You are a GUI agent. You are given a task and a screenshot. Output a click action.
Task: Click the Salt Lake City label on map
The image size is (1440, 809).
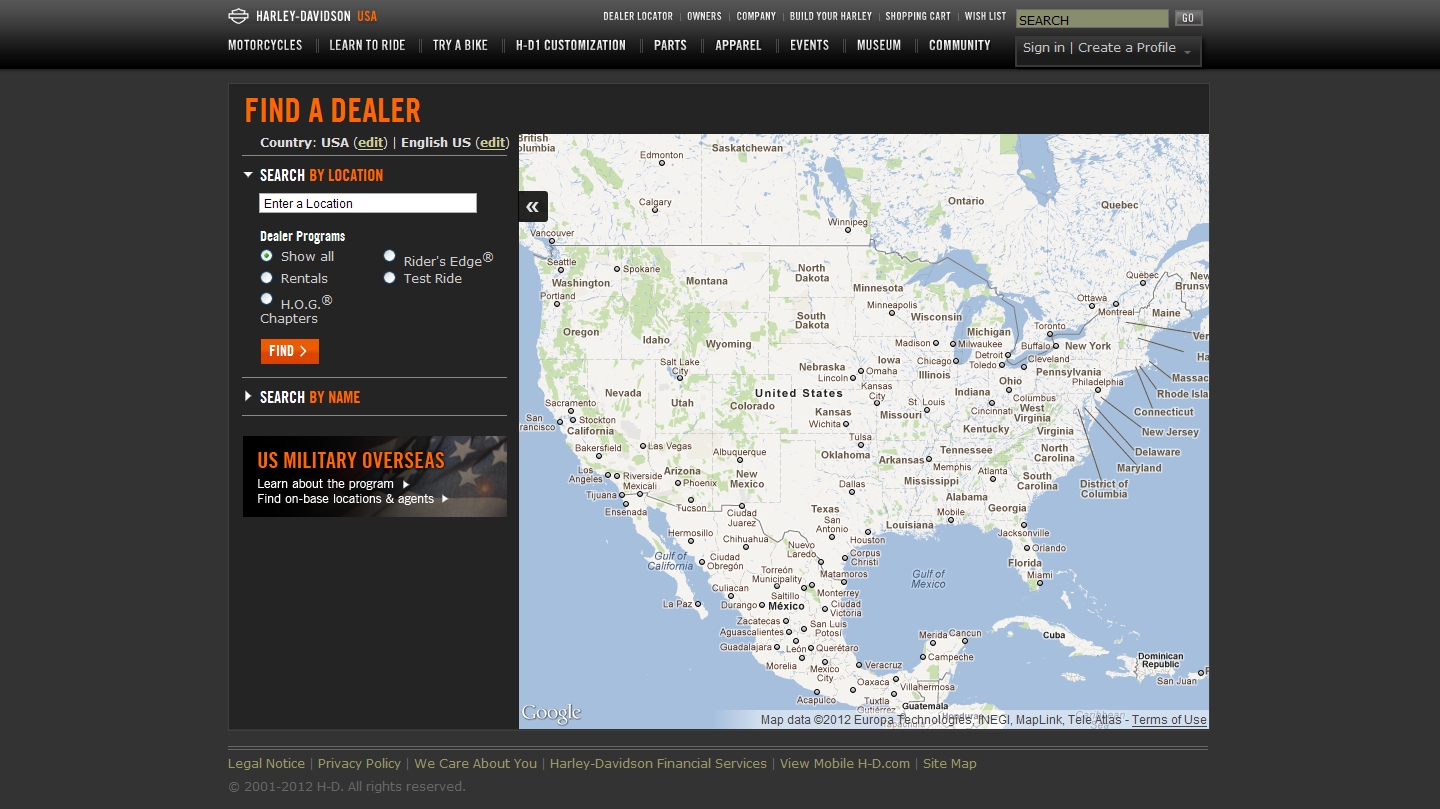pyautogui.click(x=680, y=366)
